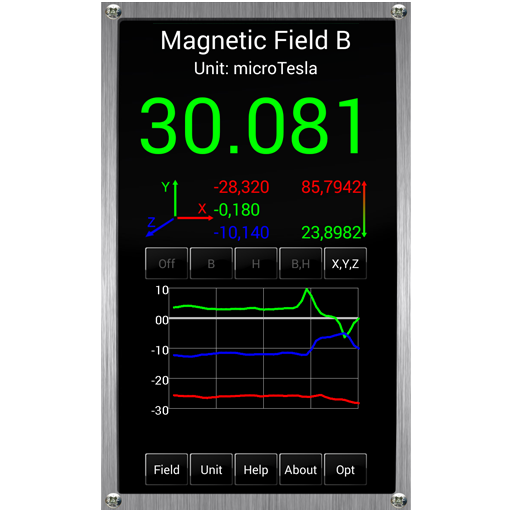The height and width of the screenshot is (512, 512).
Task: Click the green Y value -0,180
Action: (237, 210)
